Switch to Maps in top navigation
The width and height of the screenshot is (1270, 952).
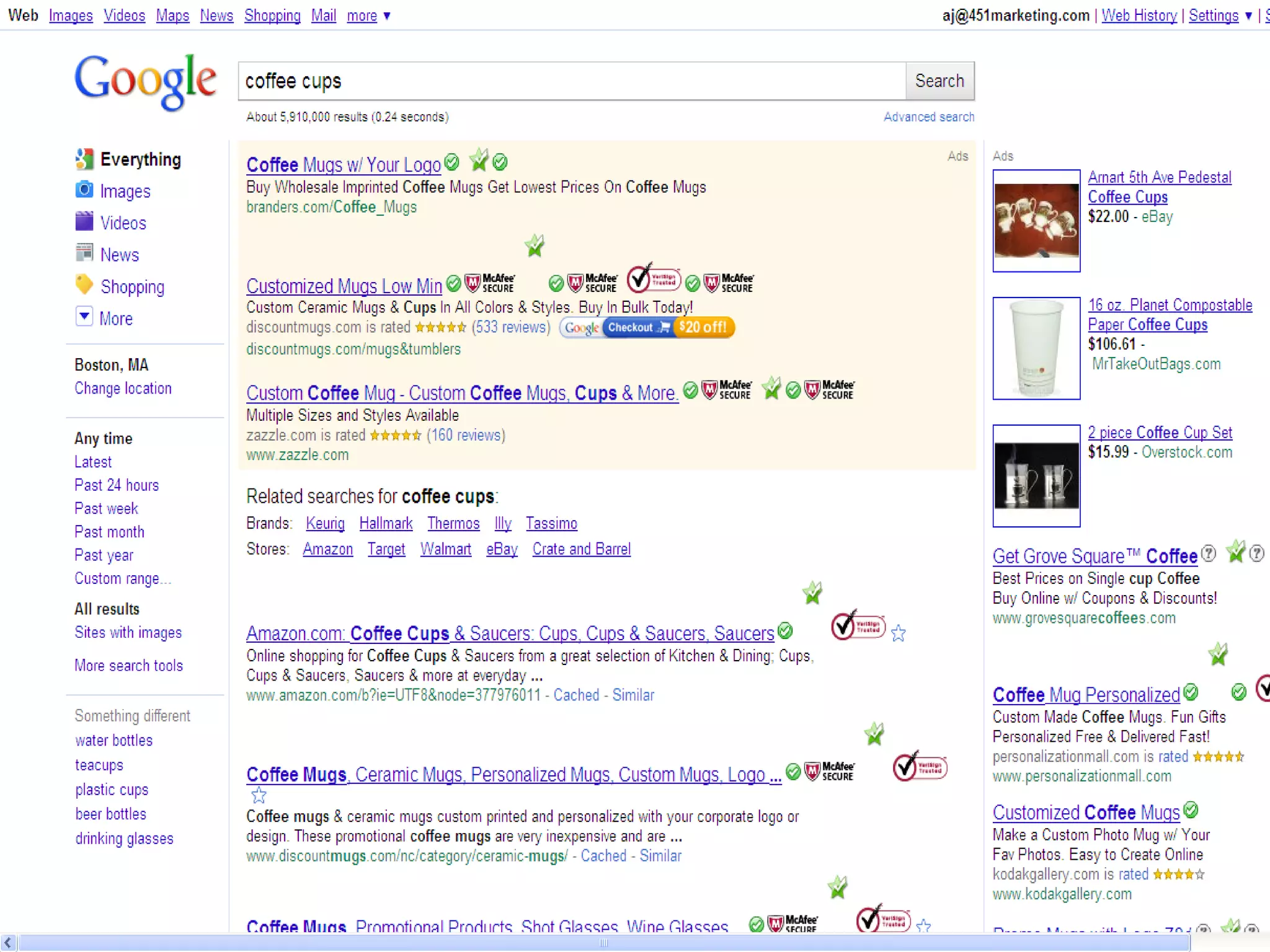click(172, 15)
